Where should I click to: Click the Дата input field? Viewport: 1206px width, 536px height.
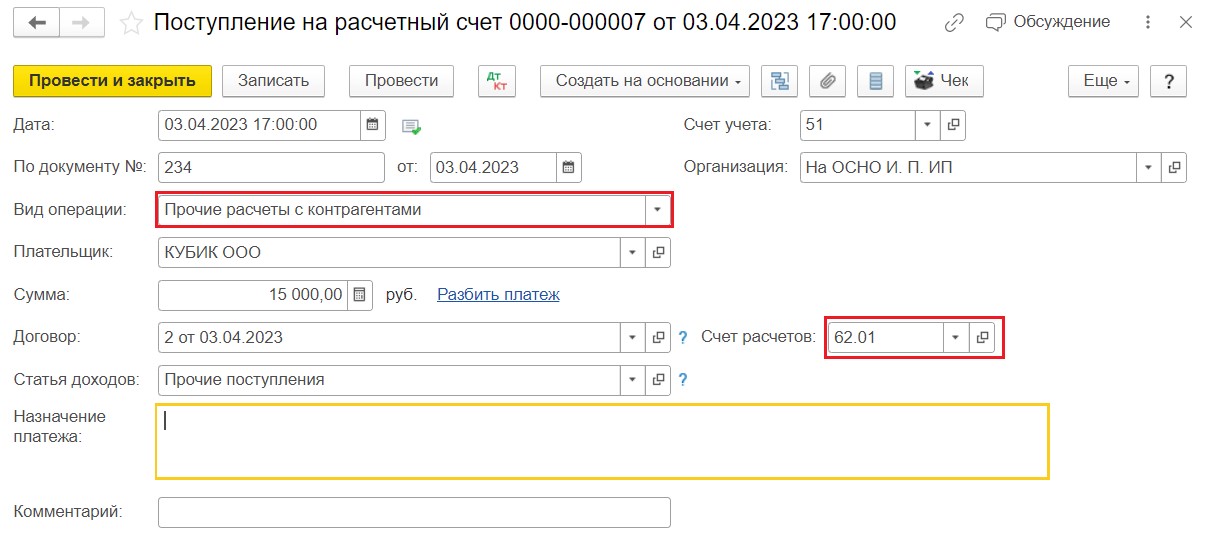tap(259, 125)
